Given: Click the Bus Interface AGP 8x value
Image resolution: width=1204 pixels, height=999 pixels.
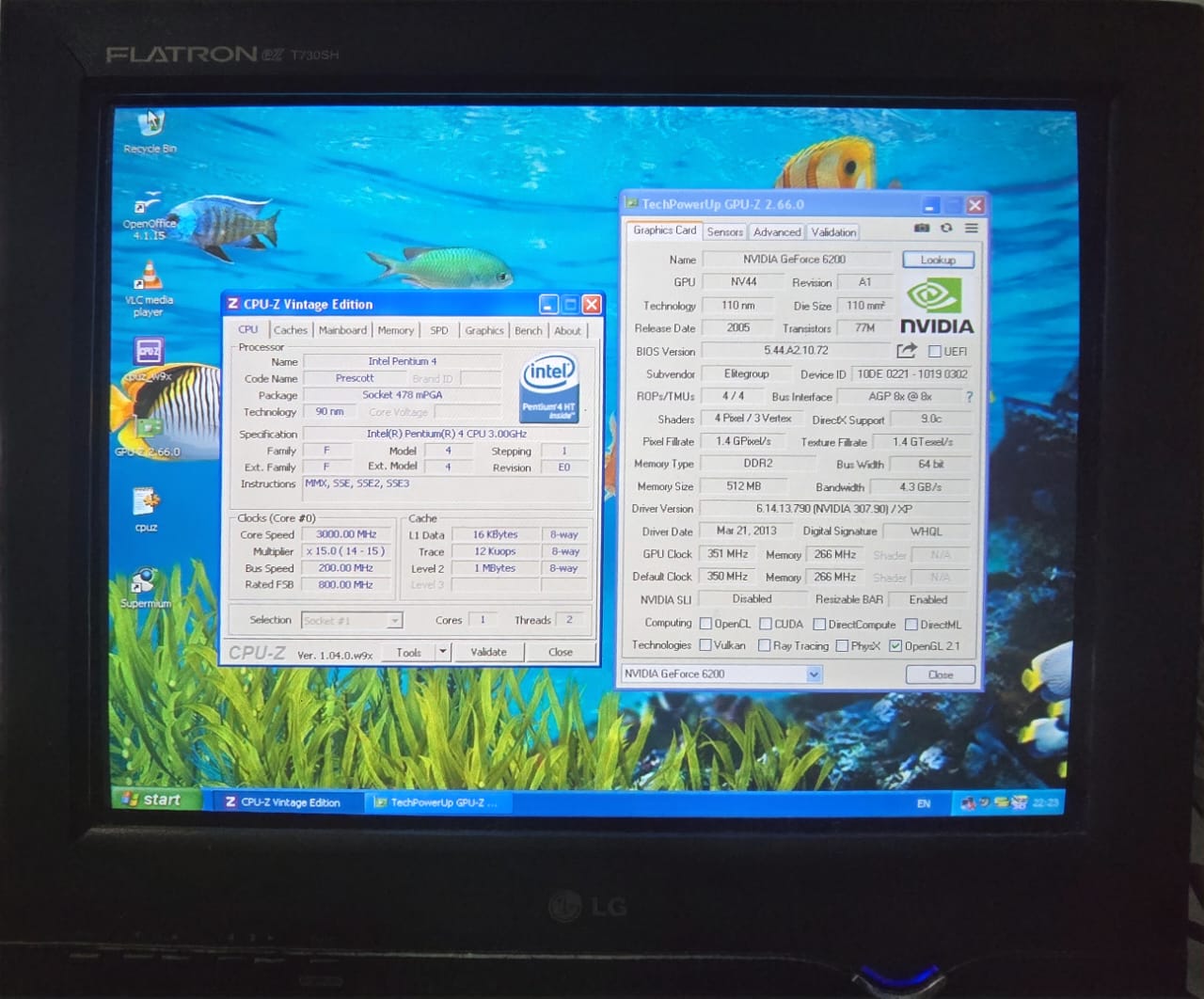Looking at the screenshot, I should 899,397.
